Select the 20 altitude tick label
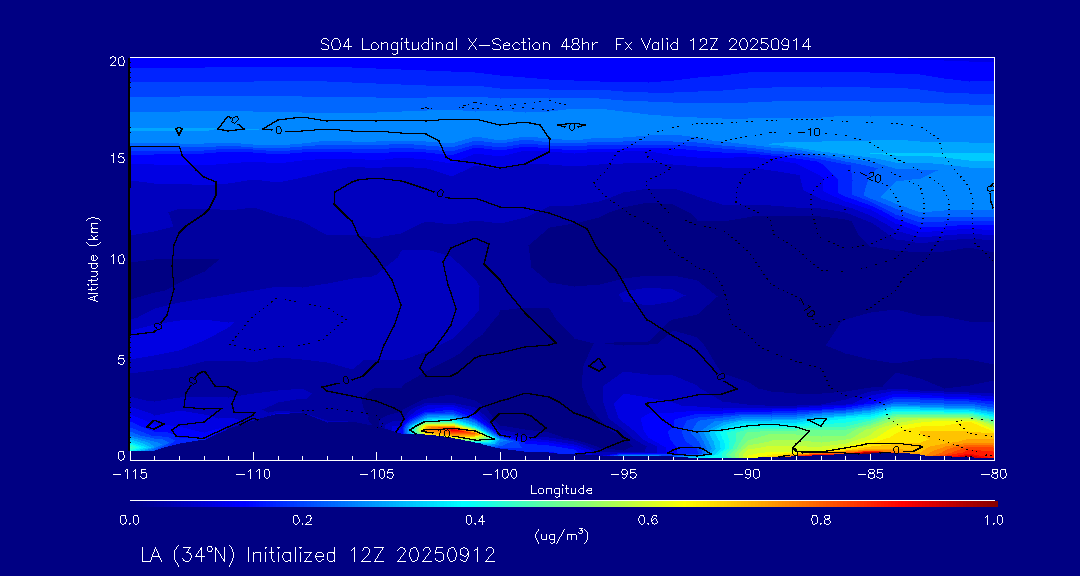Screen dimensions: 1080x576 click(x=115, y=61)
